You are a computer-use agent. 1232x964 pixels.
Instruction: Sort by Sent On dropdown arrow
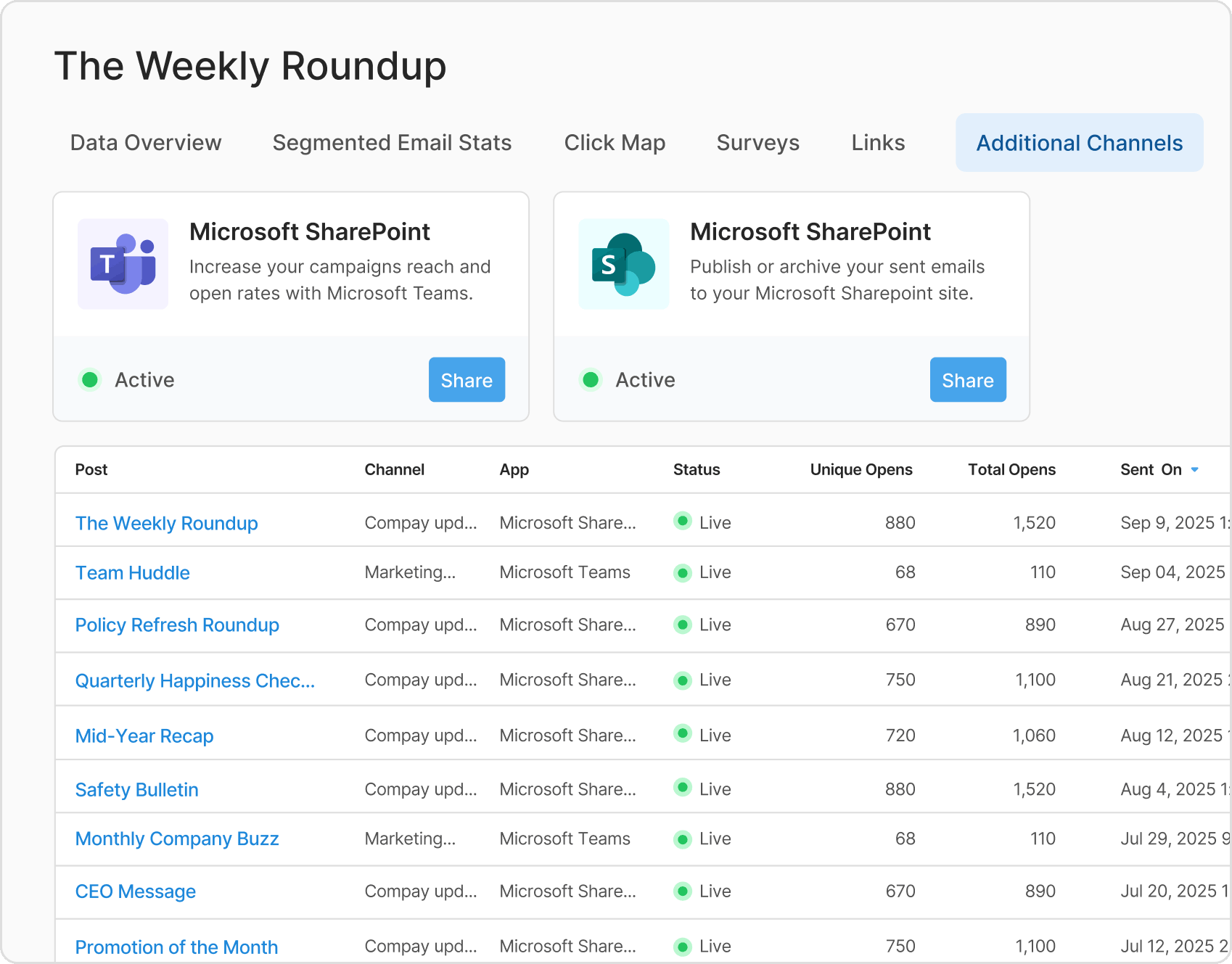click(x=1194, y=470)
